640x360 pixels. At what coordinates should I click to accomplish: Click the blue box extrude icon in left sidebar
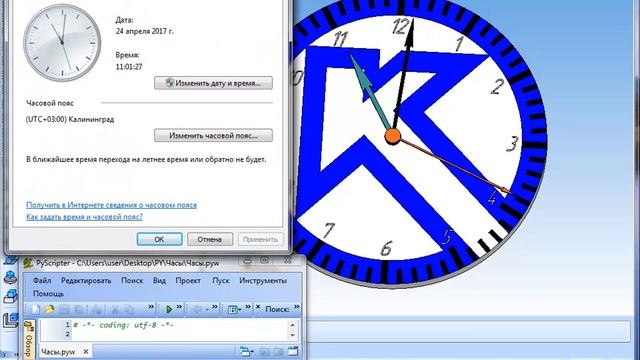pyautogui.click(x=10, y=296)
